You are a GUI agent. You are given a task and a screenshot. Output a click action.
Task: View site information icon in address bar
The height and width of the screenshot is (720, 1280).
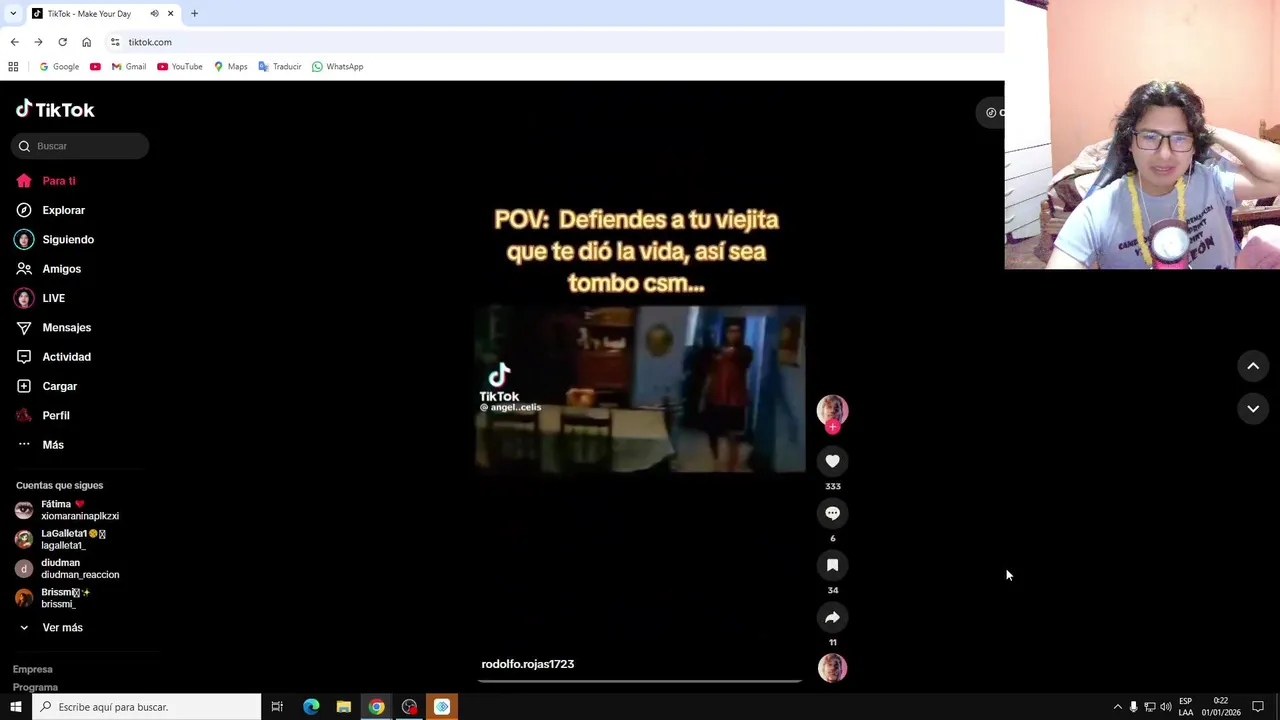point(115,42)
